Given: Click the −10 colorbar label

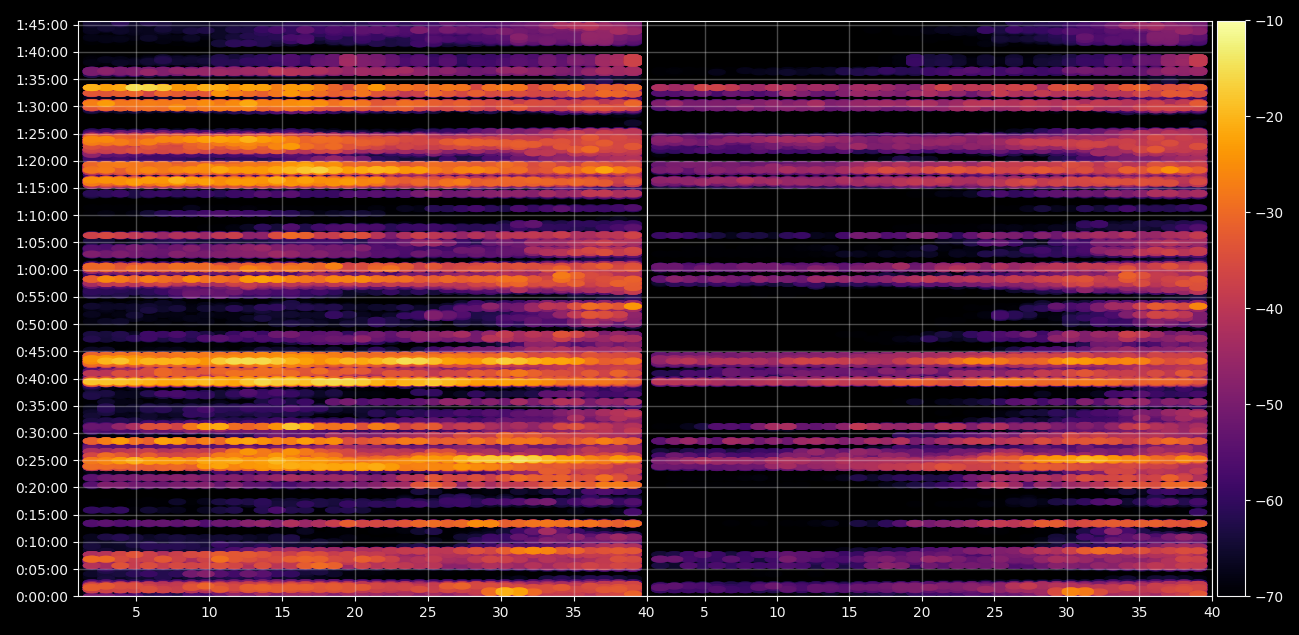Looking at the screenshot, I should pyautogui.click(x=1269, y=21).
